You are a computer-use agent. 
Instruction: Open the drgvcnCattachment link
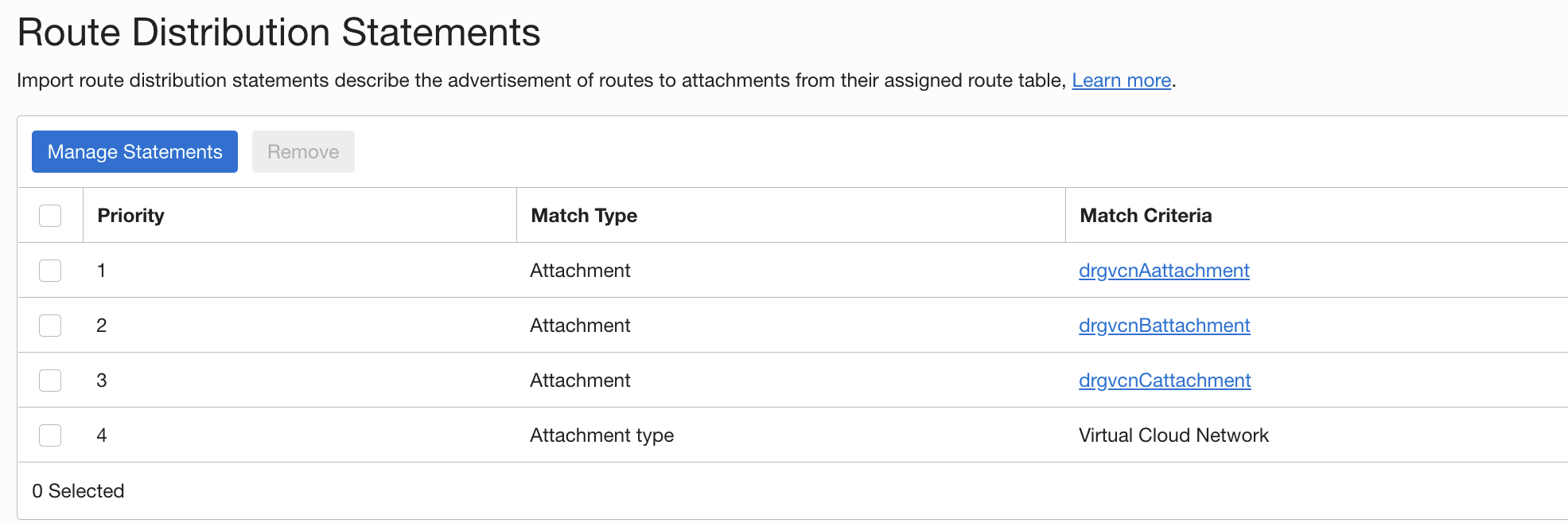click(1165, 381)
